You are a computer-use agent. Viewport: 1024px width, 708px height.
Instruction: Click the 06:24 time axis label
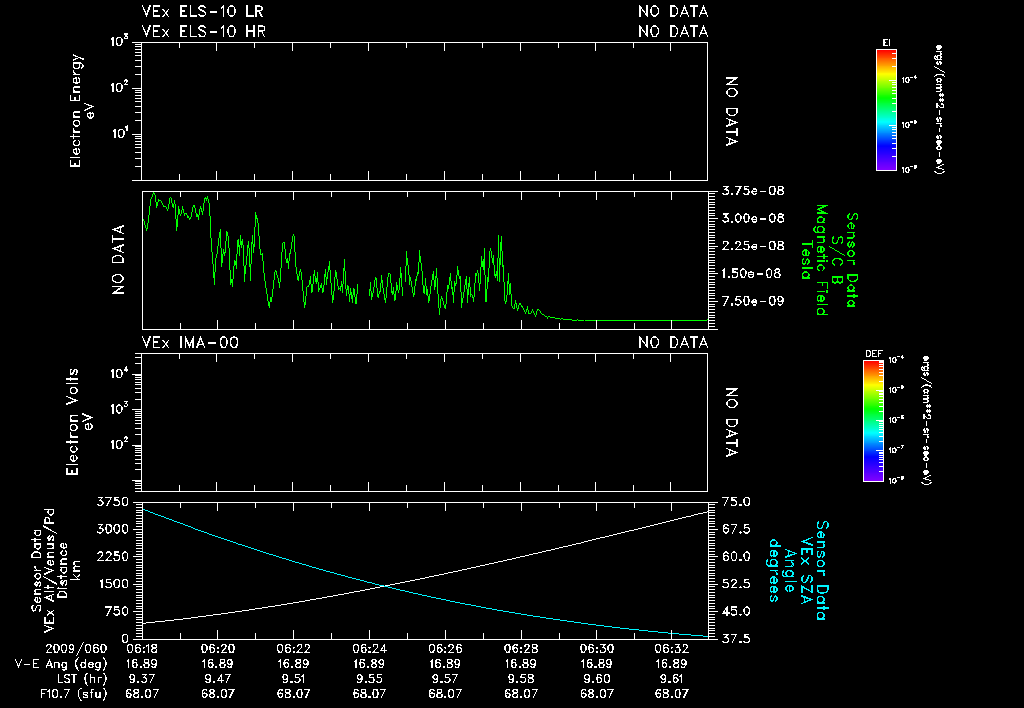click(369, 649)
